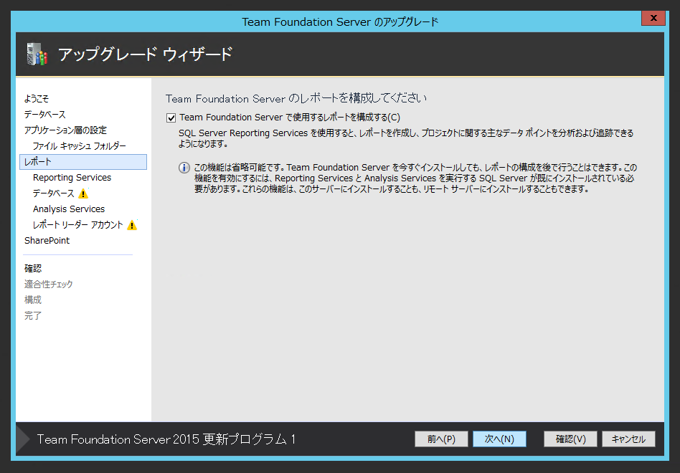Click the warning icon beside データベース under レポート
The width and height of the screenshot is (680, 473).
(83, 194)
